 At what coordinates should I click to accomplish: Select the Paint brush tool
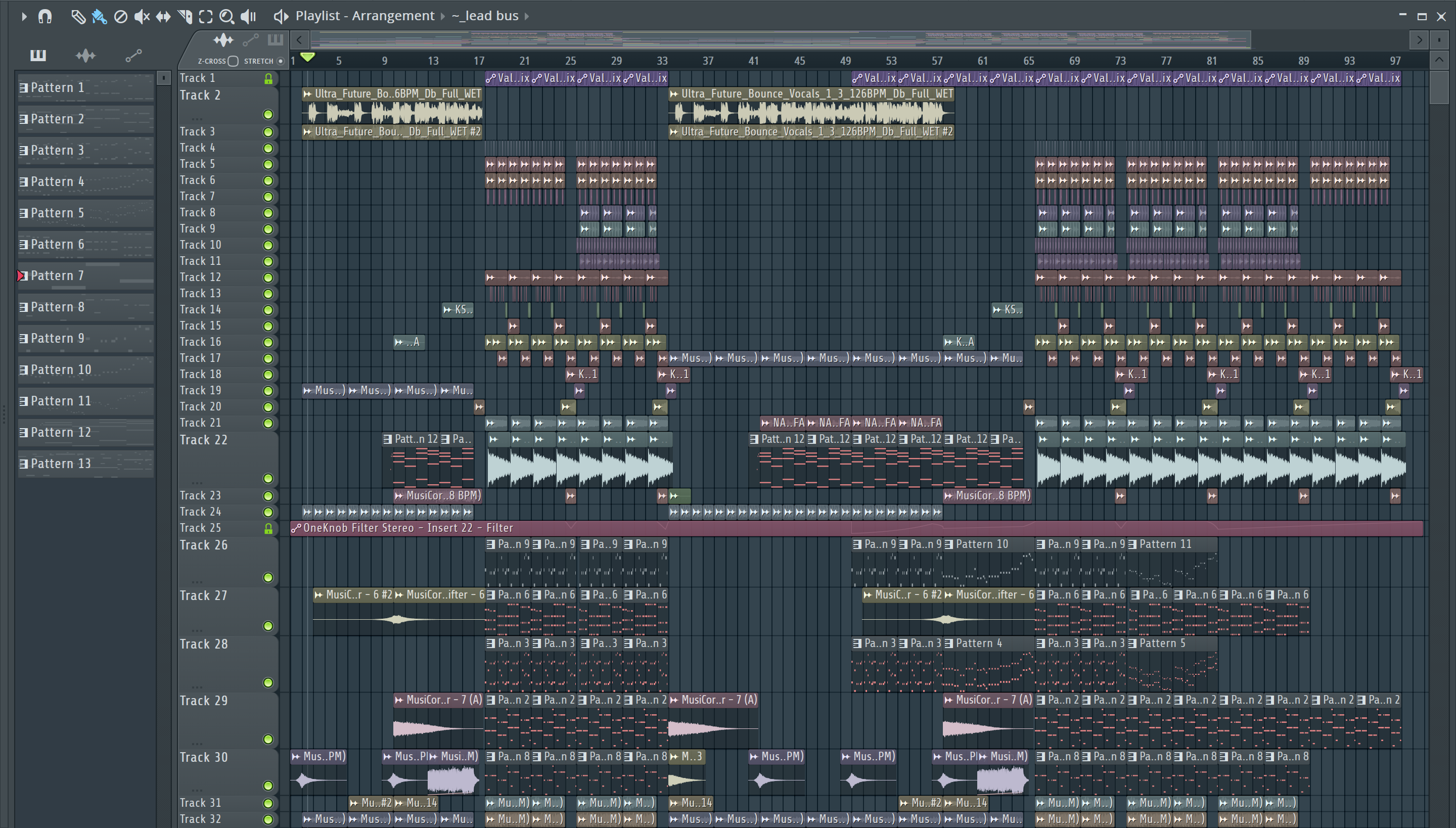99,17
